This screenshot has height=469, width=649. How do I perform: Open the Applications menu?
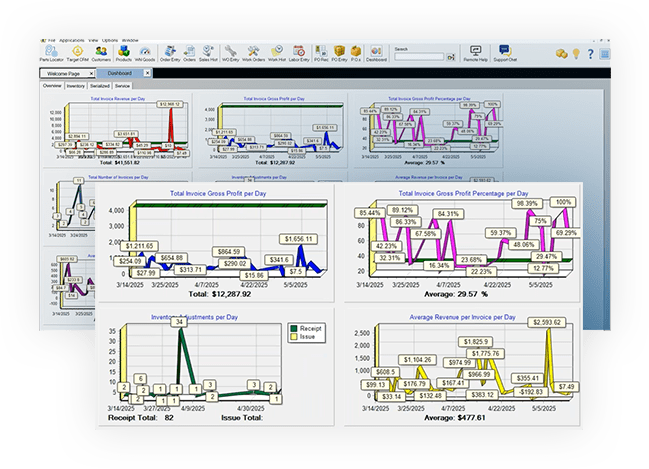click(72, 42)
